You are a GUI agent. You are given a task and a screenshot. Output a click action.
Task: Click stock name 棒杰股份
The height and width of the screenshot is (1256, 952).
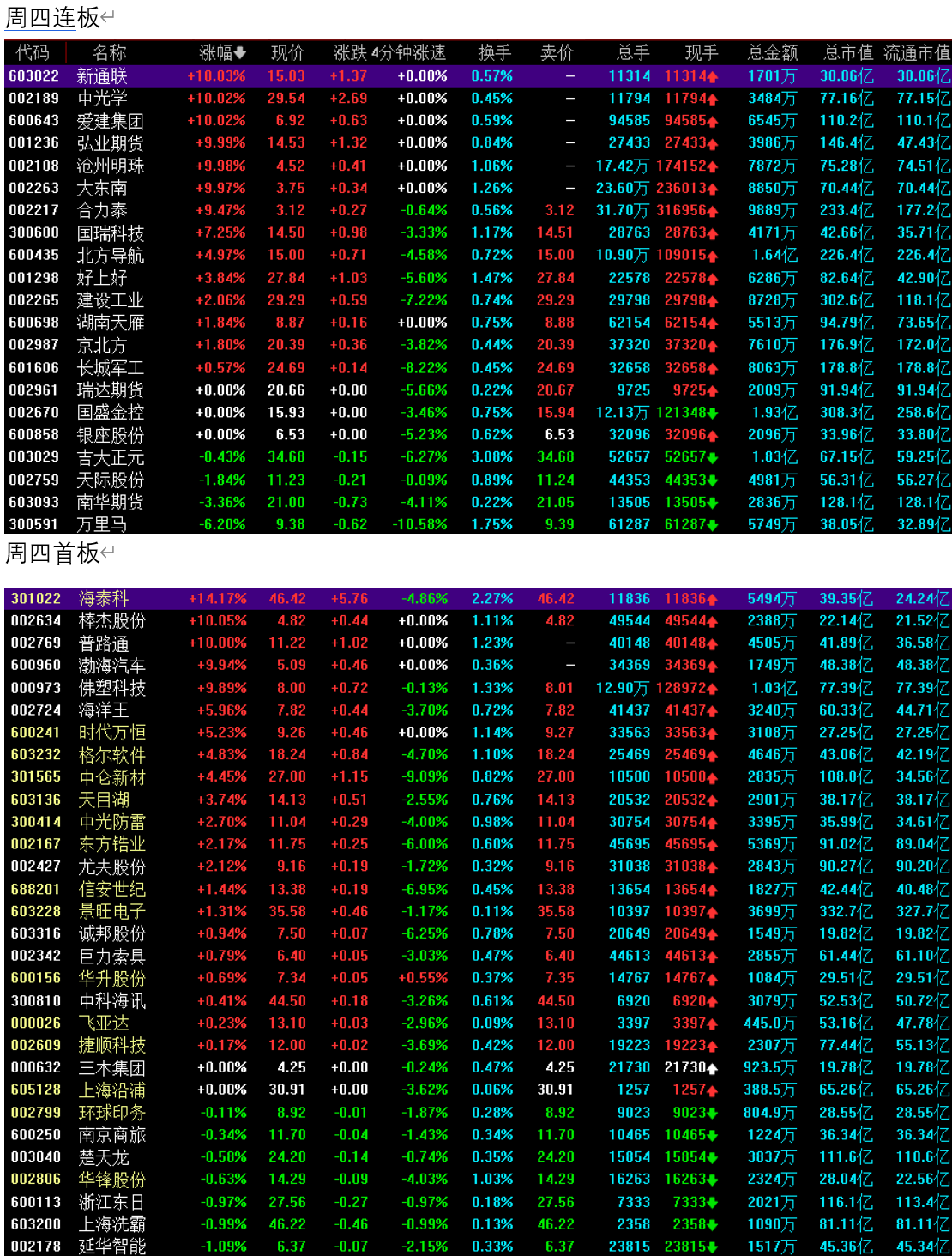click(x=111, y=621)
